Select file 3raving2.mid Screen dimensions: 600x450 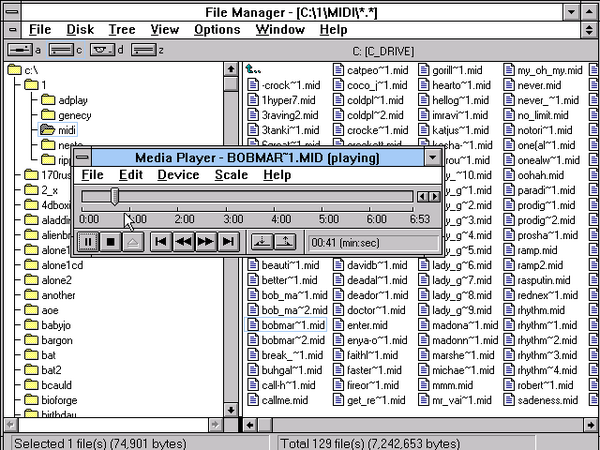tap(283, 115)
